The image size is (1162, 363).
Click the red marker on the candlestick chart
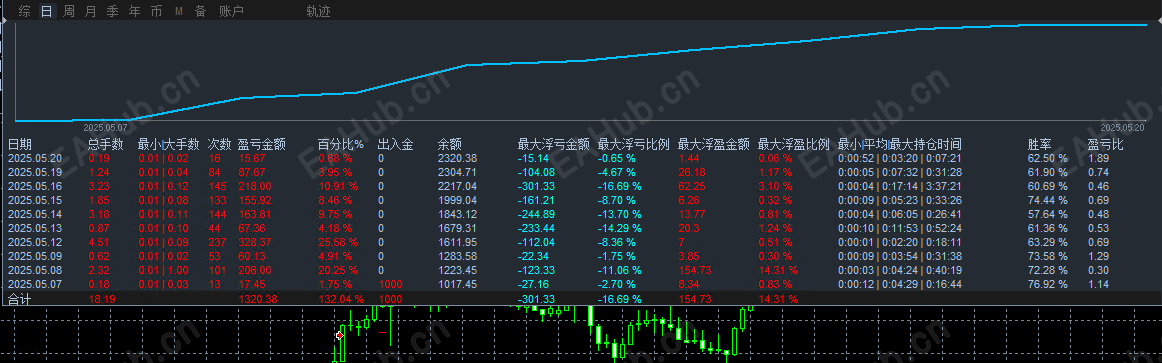[340, 336]
